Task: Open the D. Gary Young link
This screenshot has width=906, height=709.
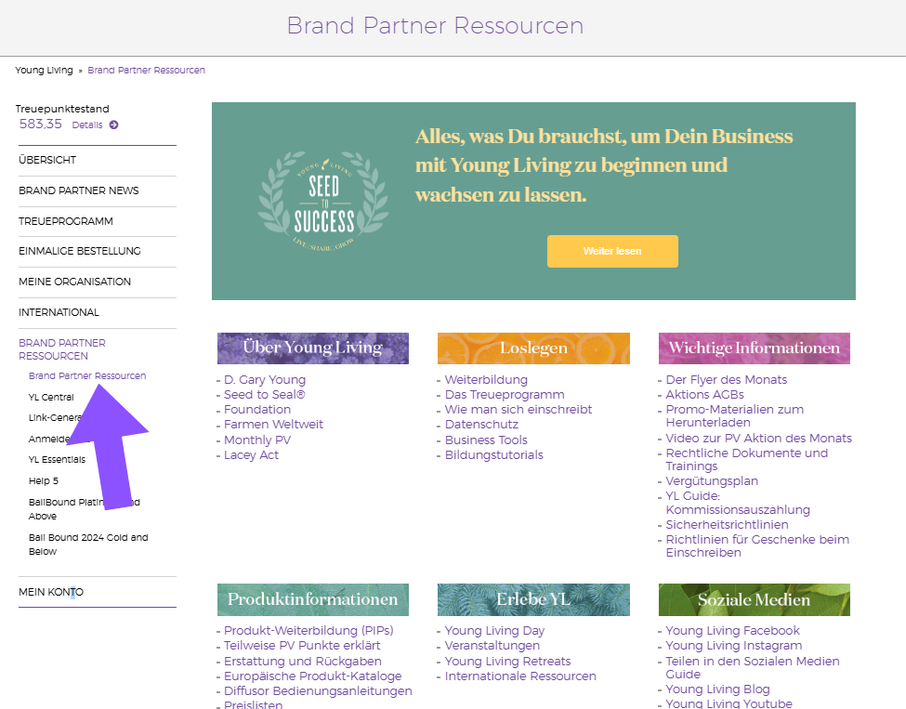Action: pyautogui.click(x=265, y=380)
